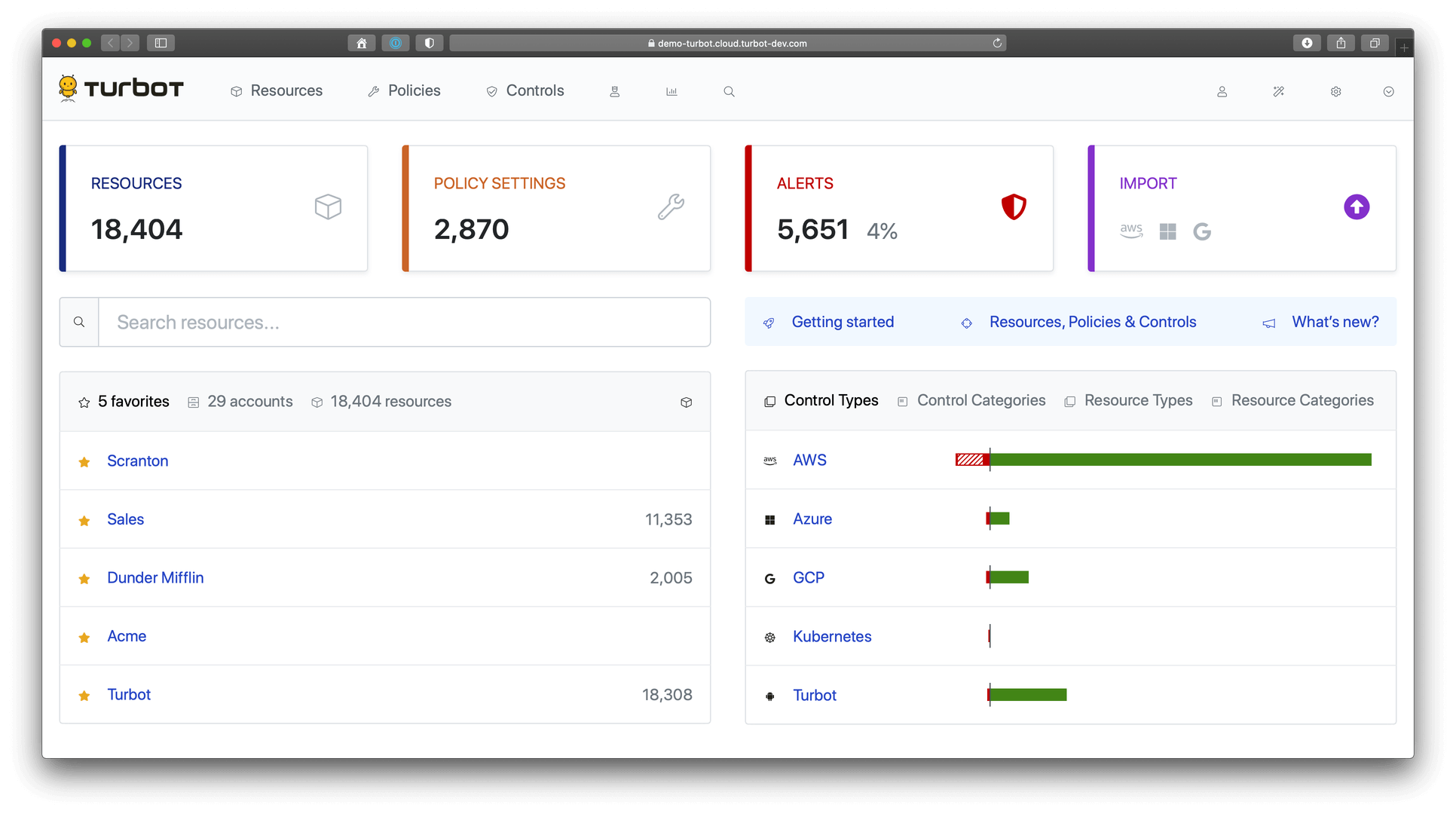
Task: Click the Turbot logo
Action: point(121,89)
